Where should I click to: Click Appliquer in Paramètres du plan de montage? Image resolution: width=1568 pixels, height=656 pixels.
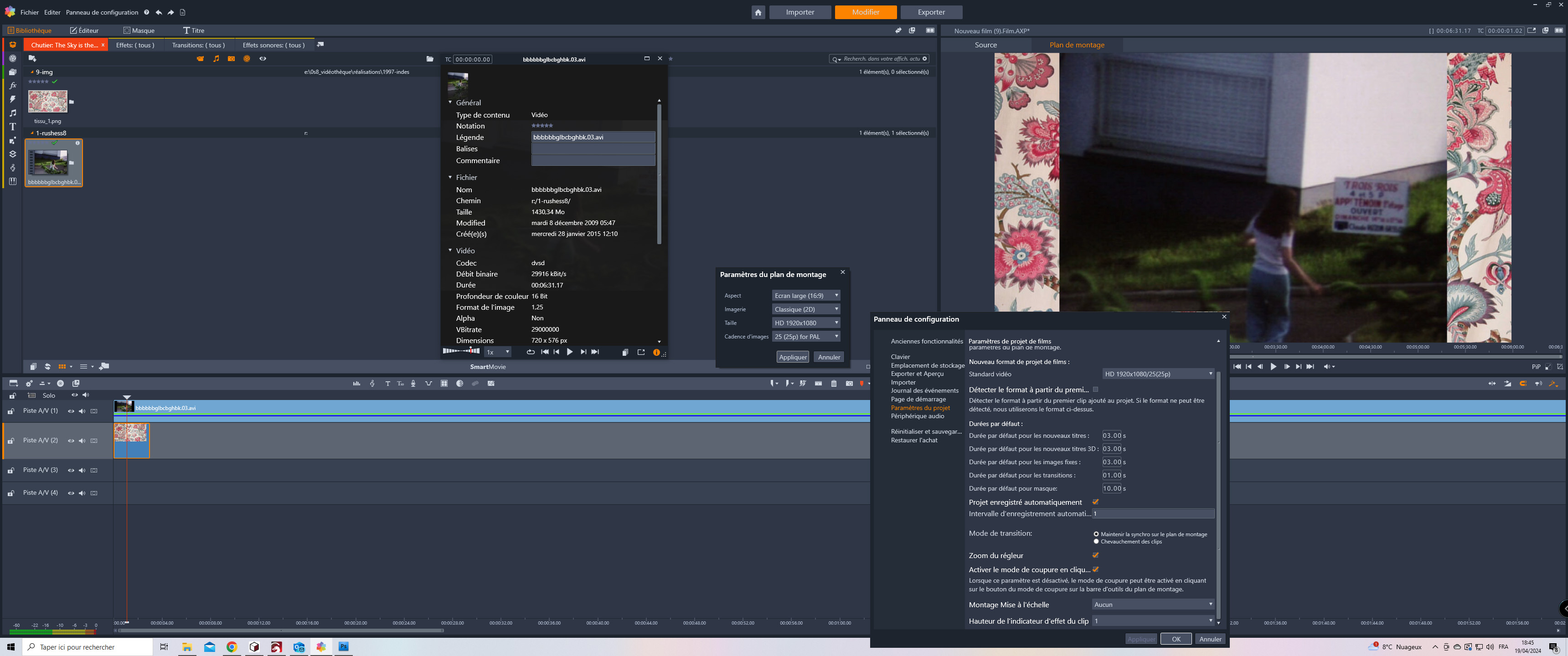pyautogui.click(x=793, y=357)
